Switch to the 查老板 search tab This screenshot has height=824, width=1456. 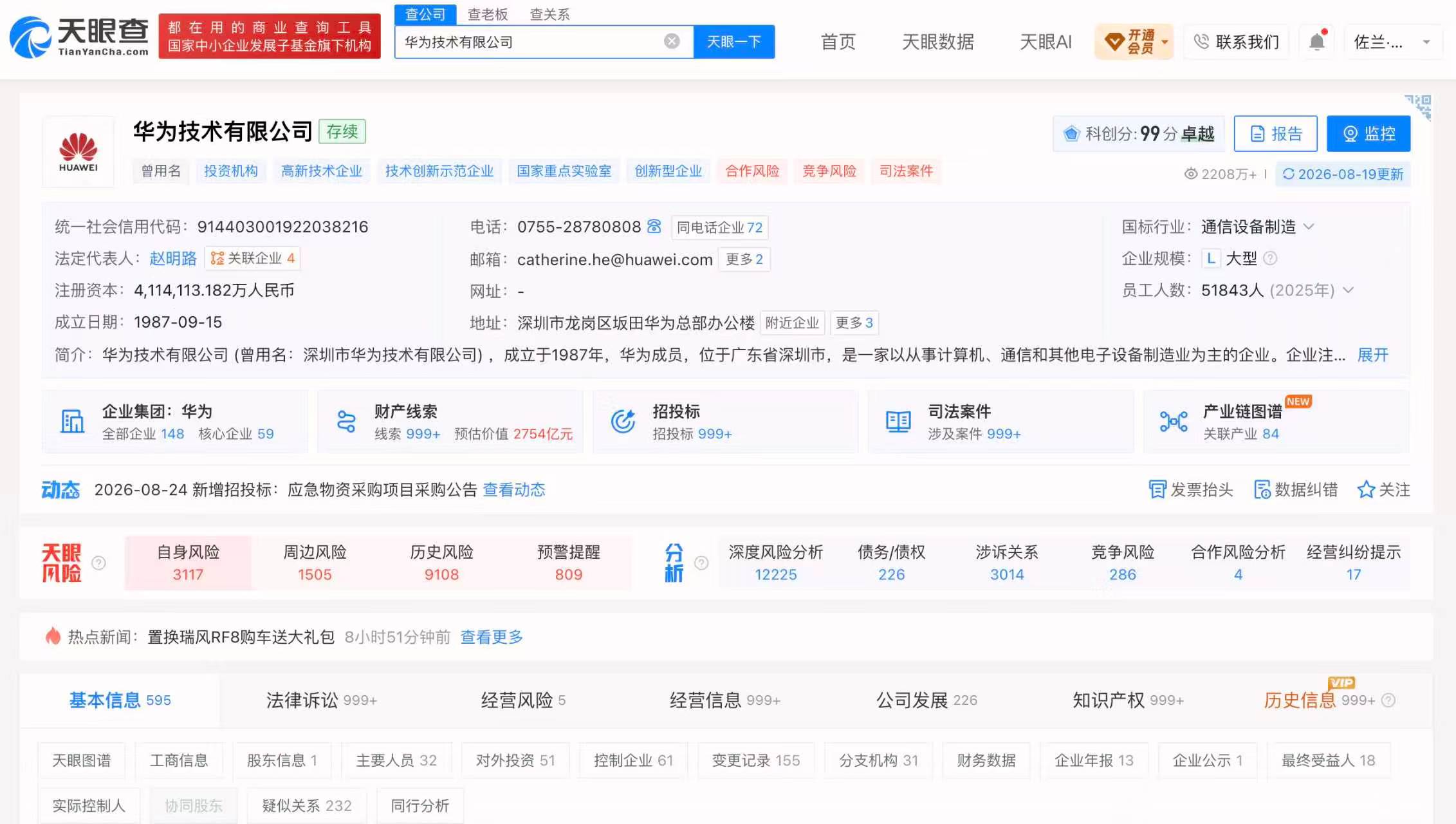coord(488,14)
